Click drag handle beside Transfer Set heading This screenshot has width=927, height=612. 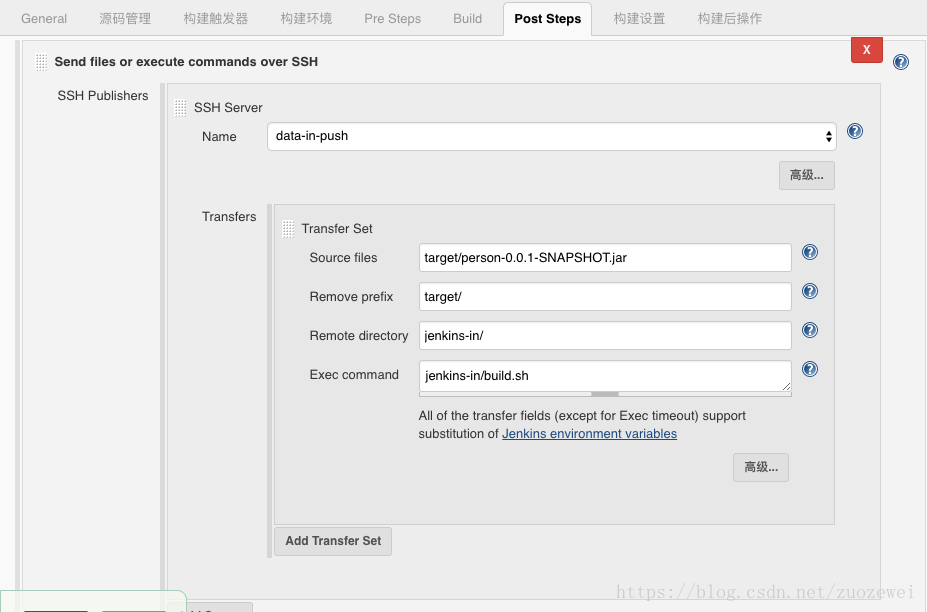(x=288, y=229)
